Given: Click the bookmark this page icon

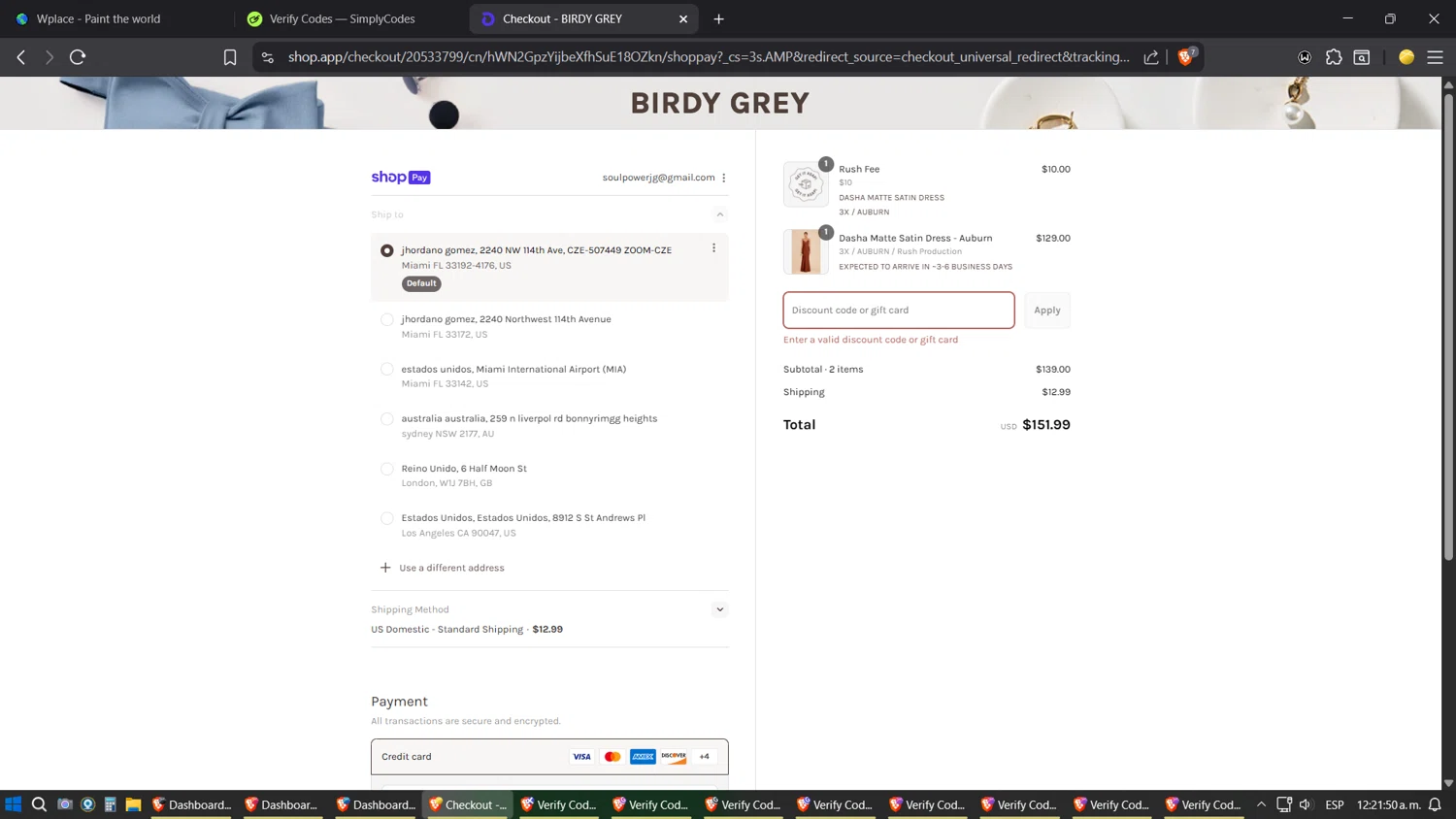Looking at the screenshot, I should click(230, 57).
